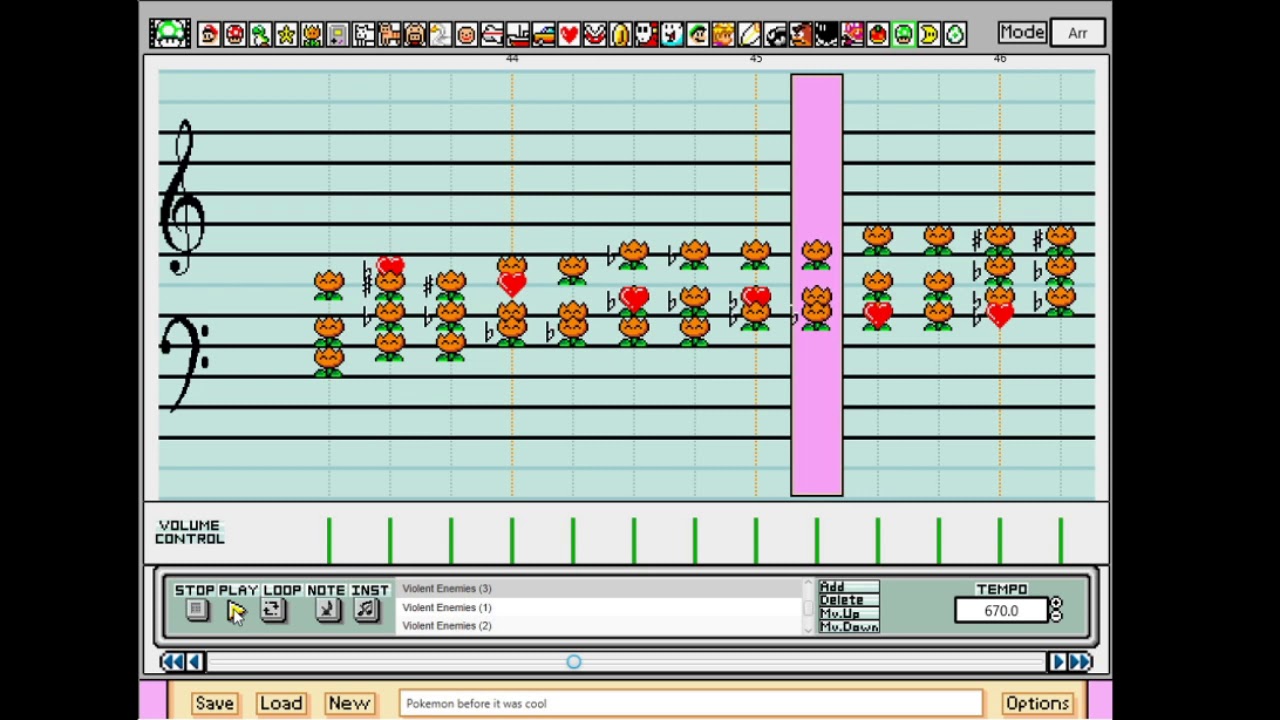Click Mv.Up to move the song up
Viewport: 1280px width, 720px height.
click(x=848, y=613)
